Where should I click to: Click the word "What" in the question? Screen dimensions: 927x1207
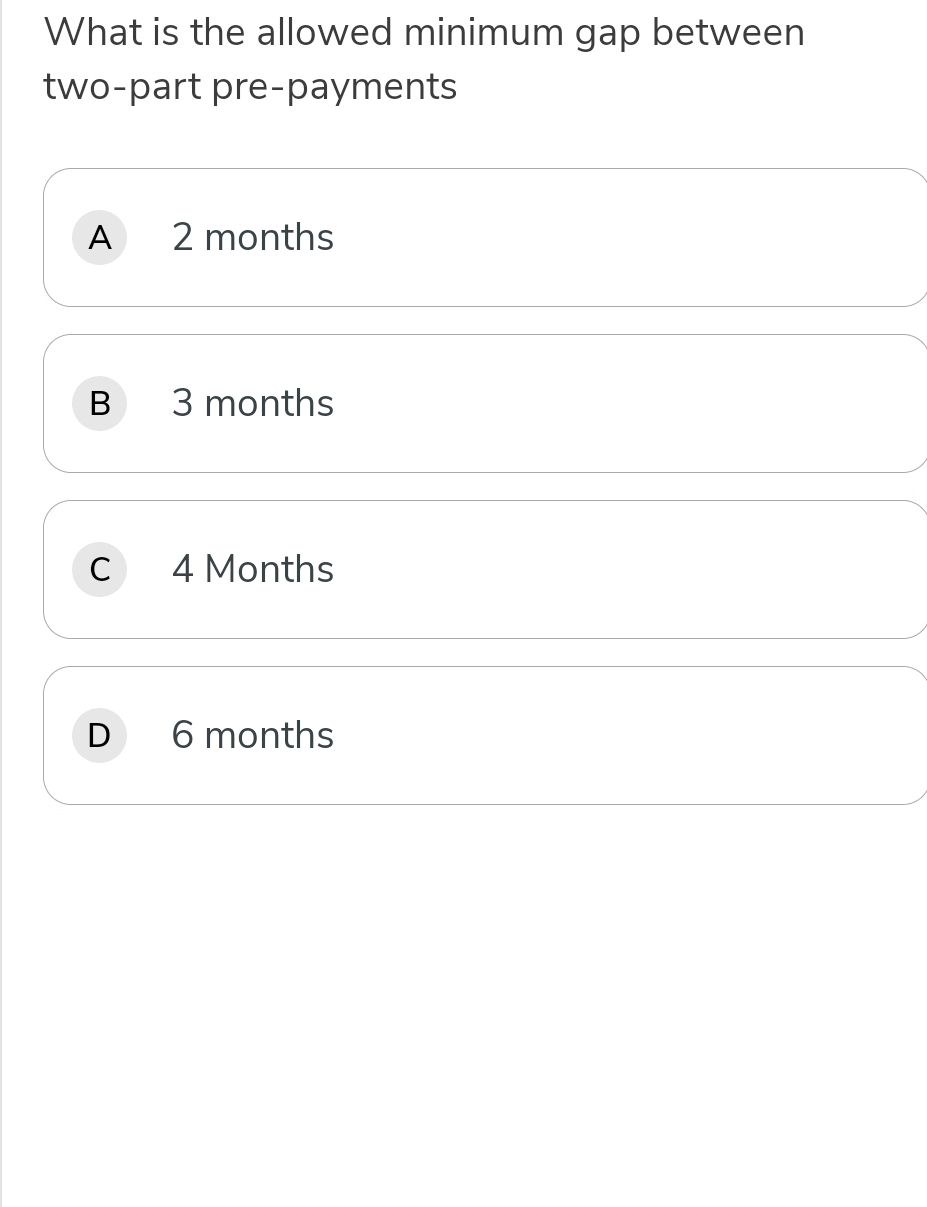(x=92, y=33)
